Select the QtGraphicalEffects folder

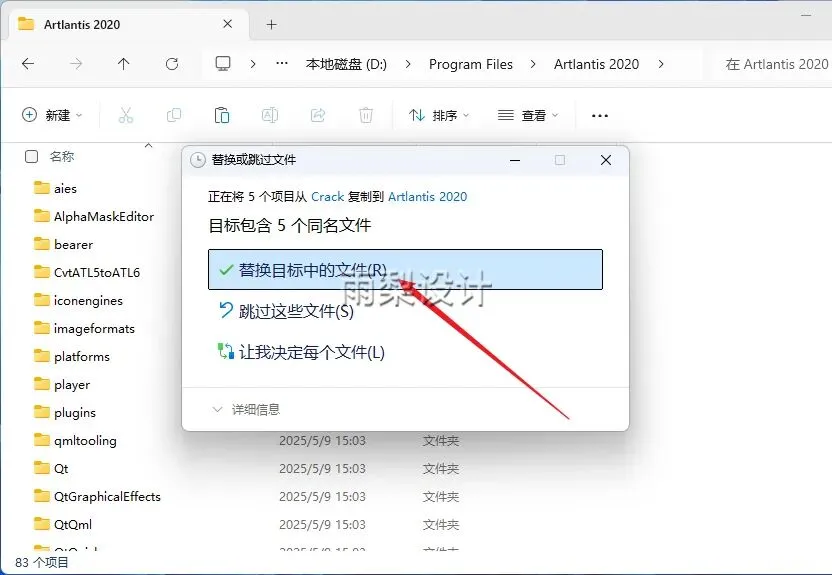coord(97,496)
